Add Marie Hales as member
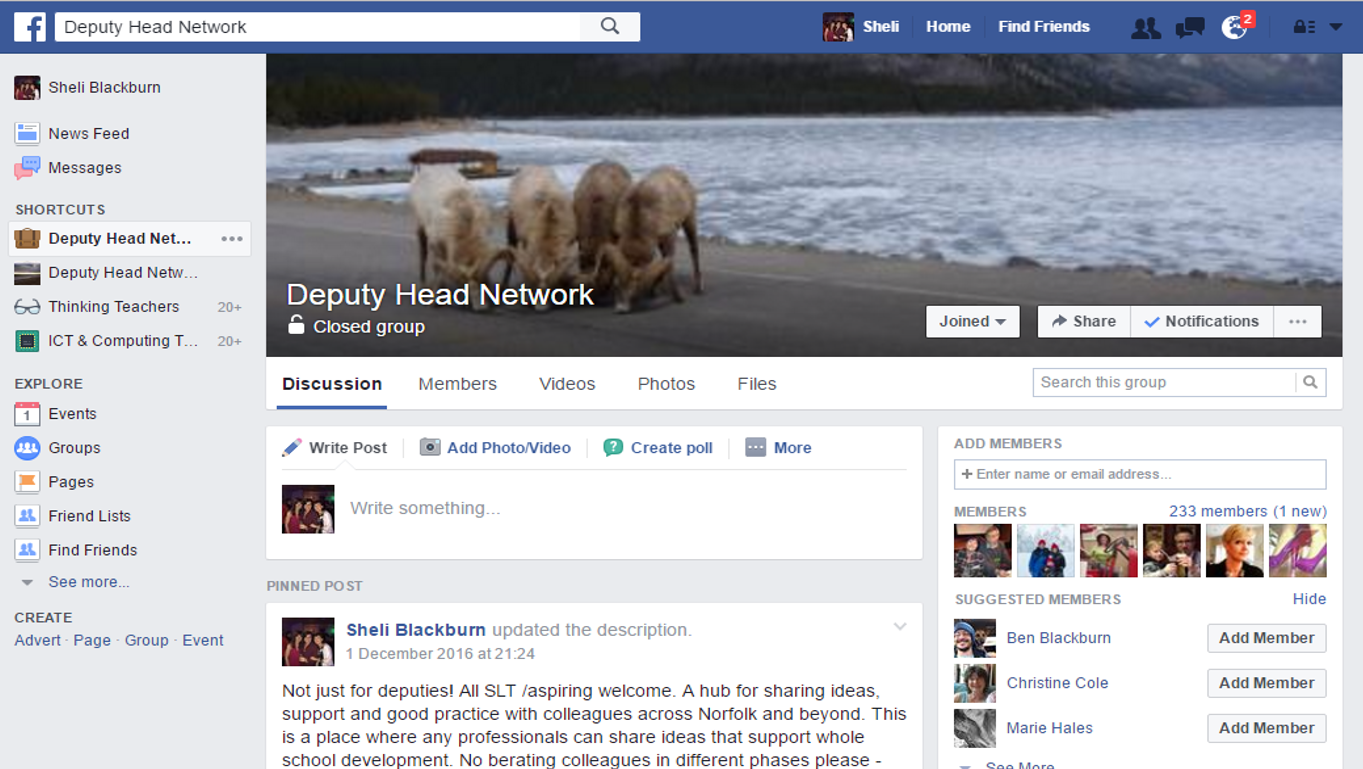The image size is (1363, 769). (1266, 728)
